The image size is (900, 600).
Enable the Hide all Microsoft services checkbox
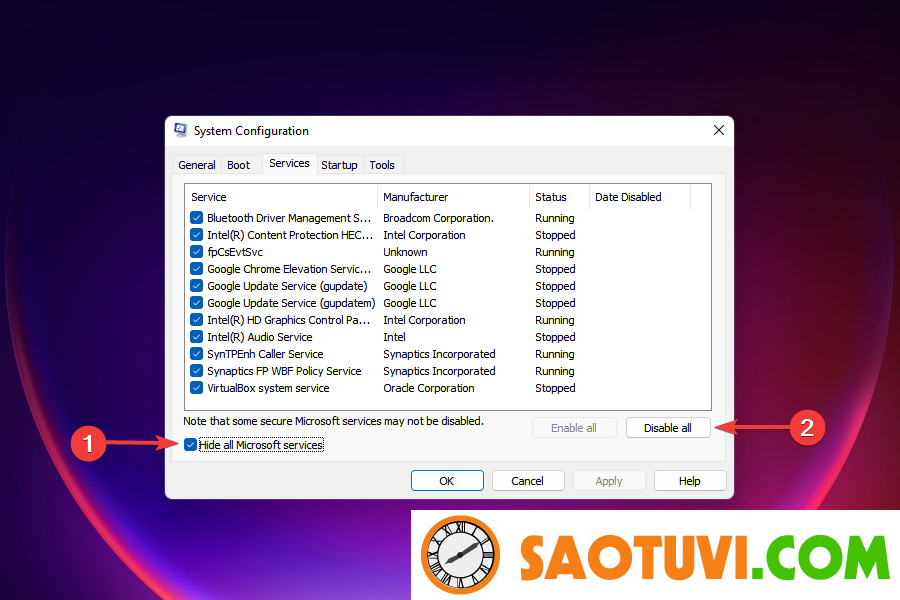pos(190,444)
